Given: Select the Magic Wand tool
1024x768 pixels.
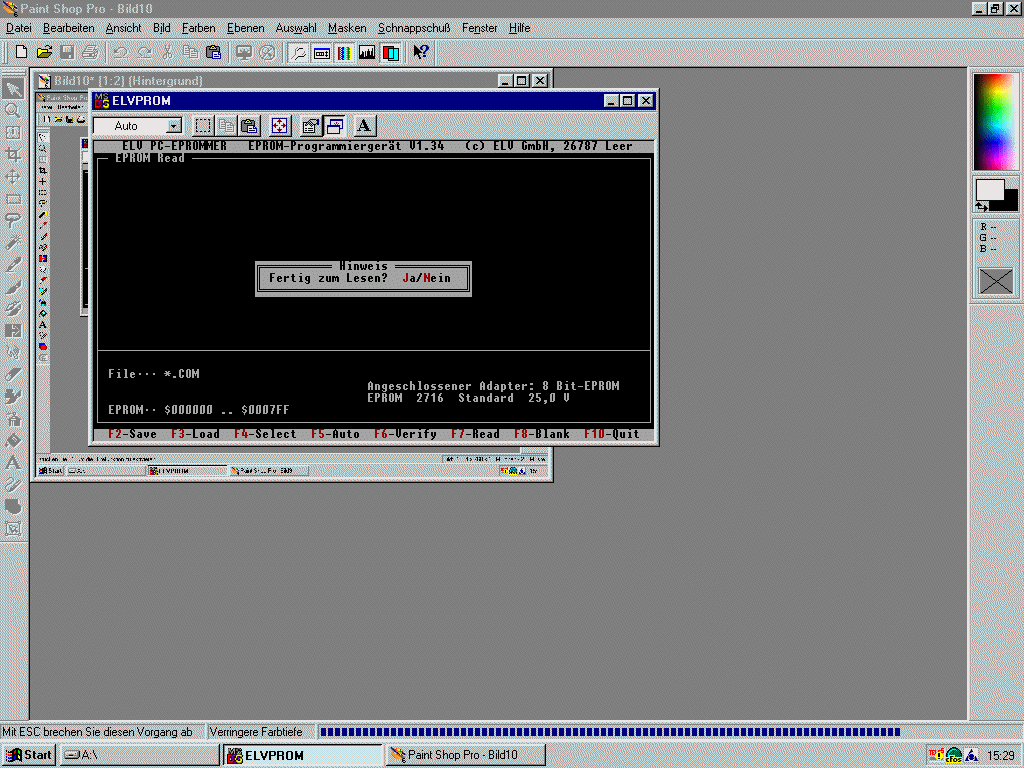Looking at the screenshot, I should 13,242.
